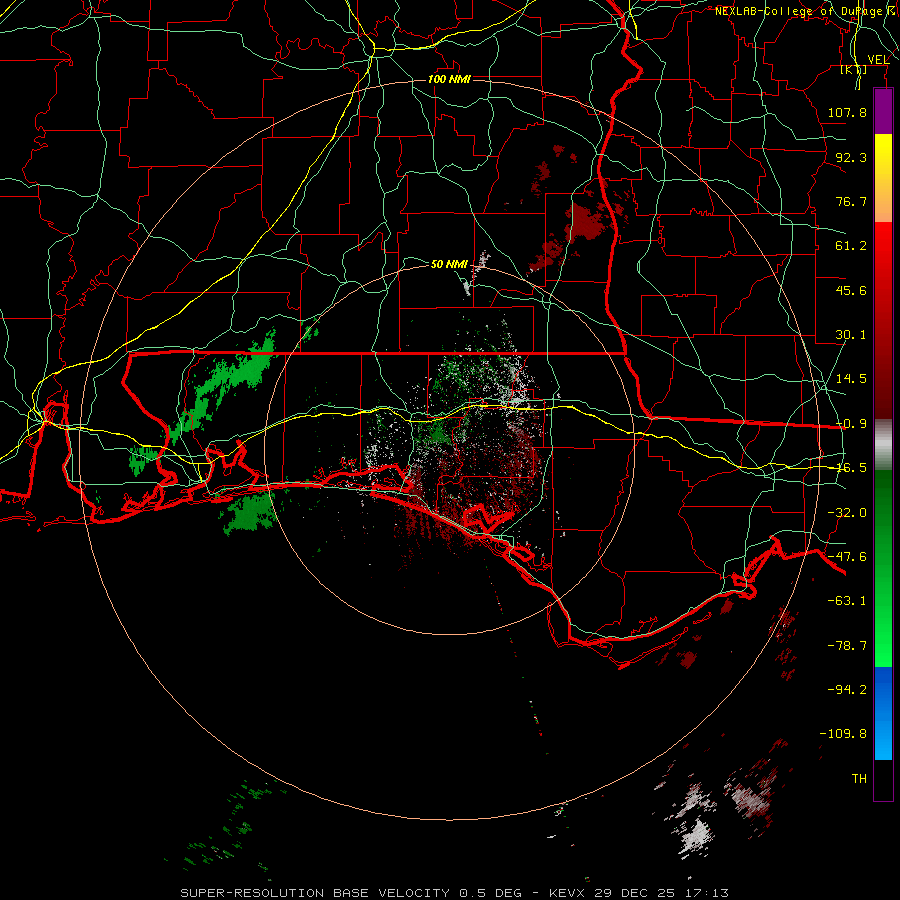Click the 14.5 legend value
900x900 pixels.
pyautogui.click(x=851, y=379)
